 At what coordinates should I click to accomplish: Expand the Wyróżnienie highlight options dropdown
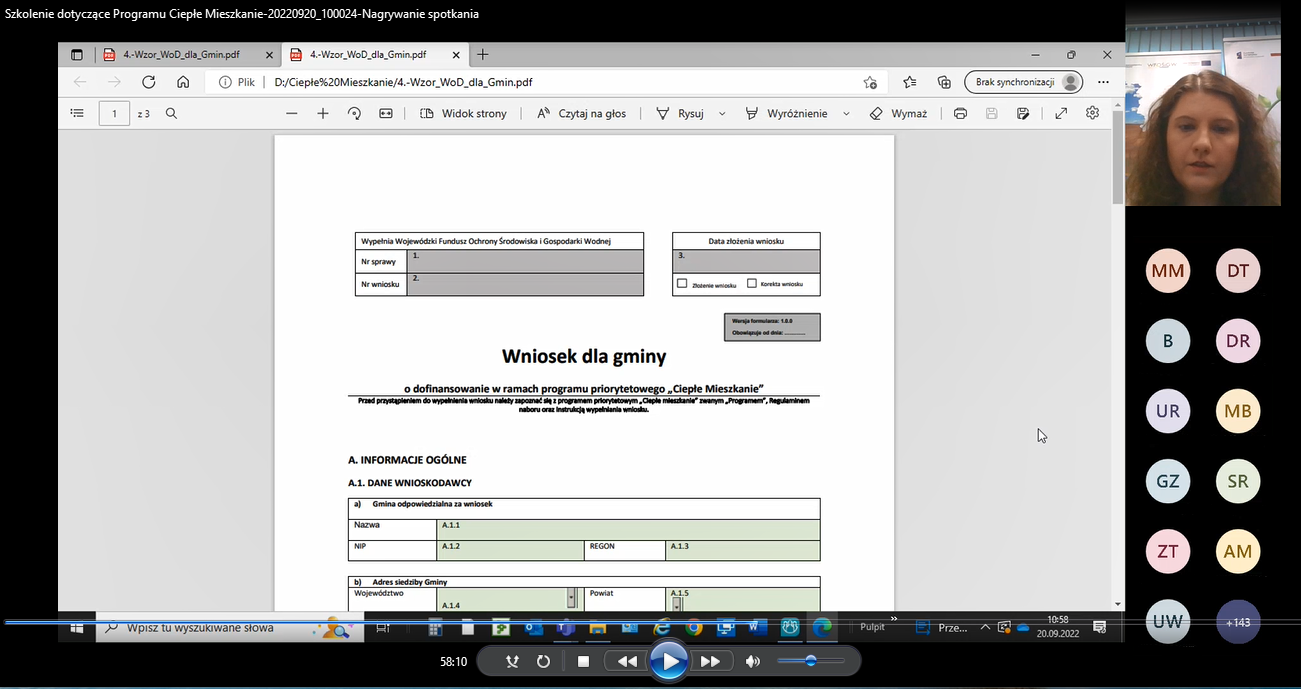[846, 114]
